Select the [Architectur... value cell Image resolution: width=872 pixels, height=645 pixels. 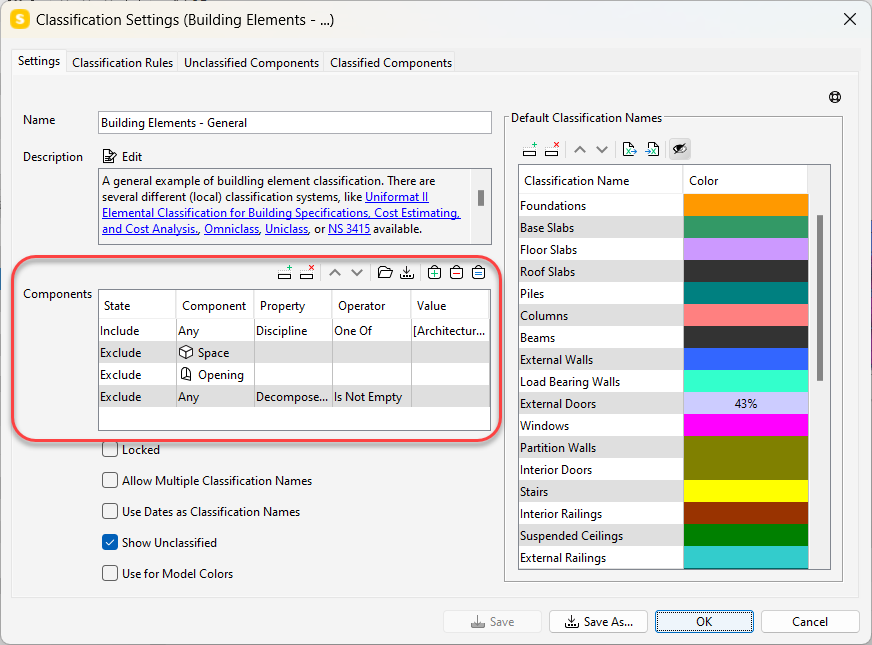click(x=450, y=331)
